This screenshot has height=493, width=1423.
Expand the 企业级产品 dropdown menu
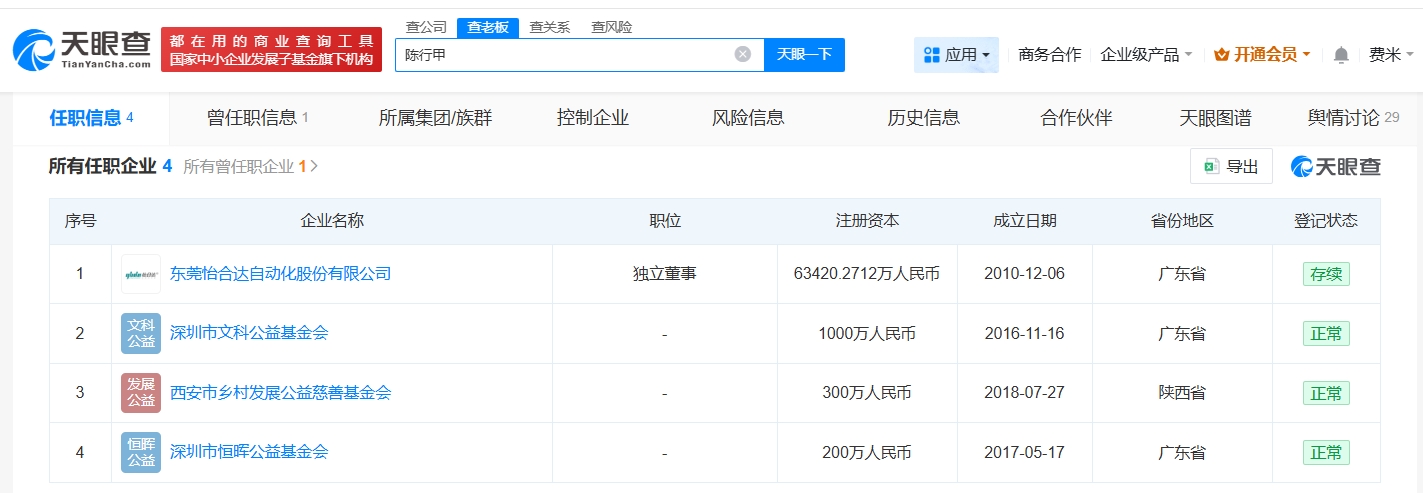point(1145,55)
